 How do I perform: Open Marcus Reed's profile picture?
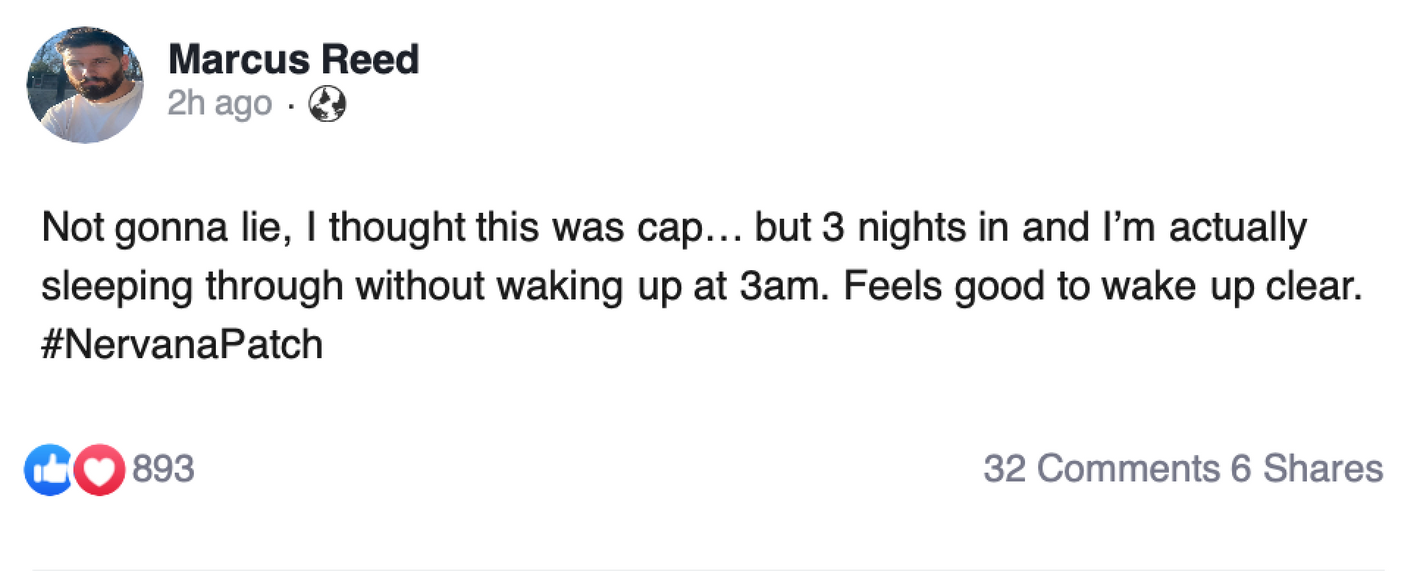[85, 85]
